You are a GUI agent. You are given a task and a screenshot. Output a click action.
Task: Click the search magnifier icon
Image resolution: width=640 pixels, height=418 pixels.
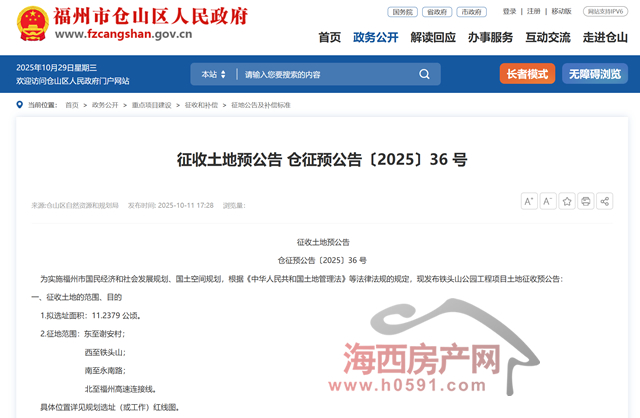425,74
